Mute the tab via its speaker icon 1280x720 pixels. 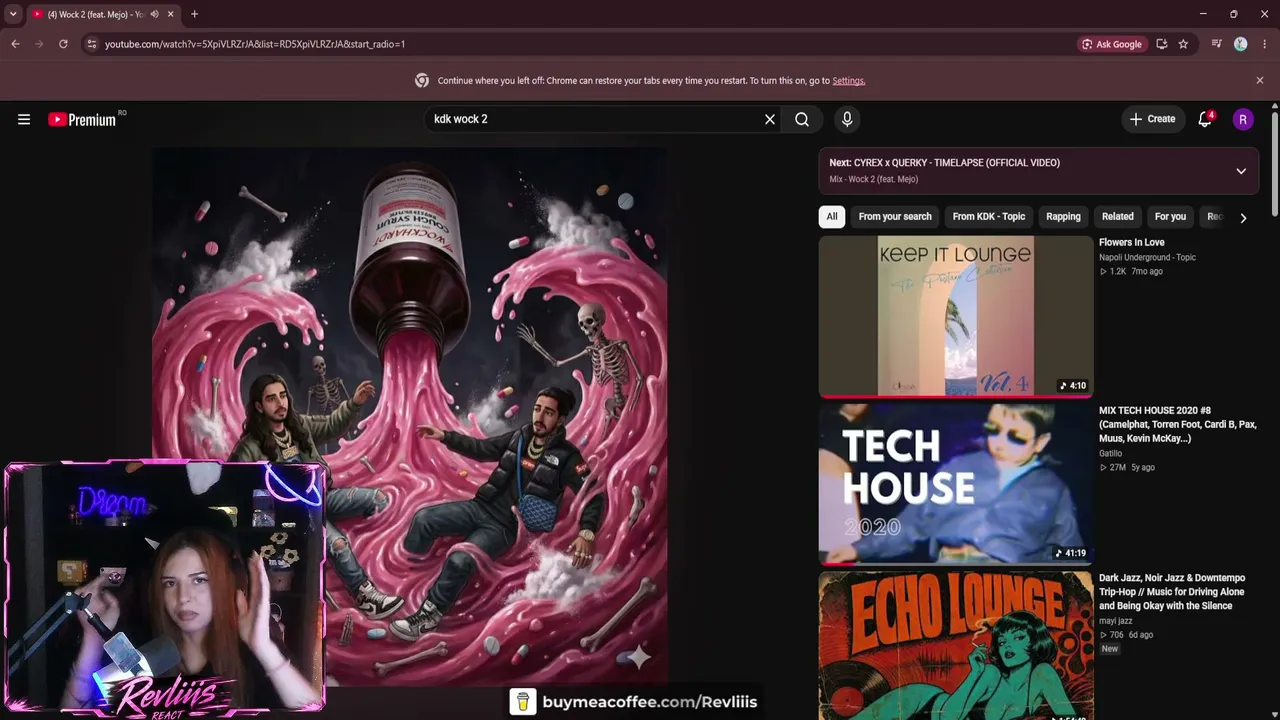pos(154,14)
